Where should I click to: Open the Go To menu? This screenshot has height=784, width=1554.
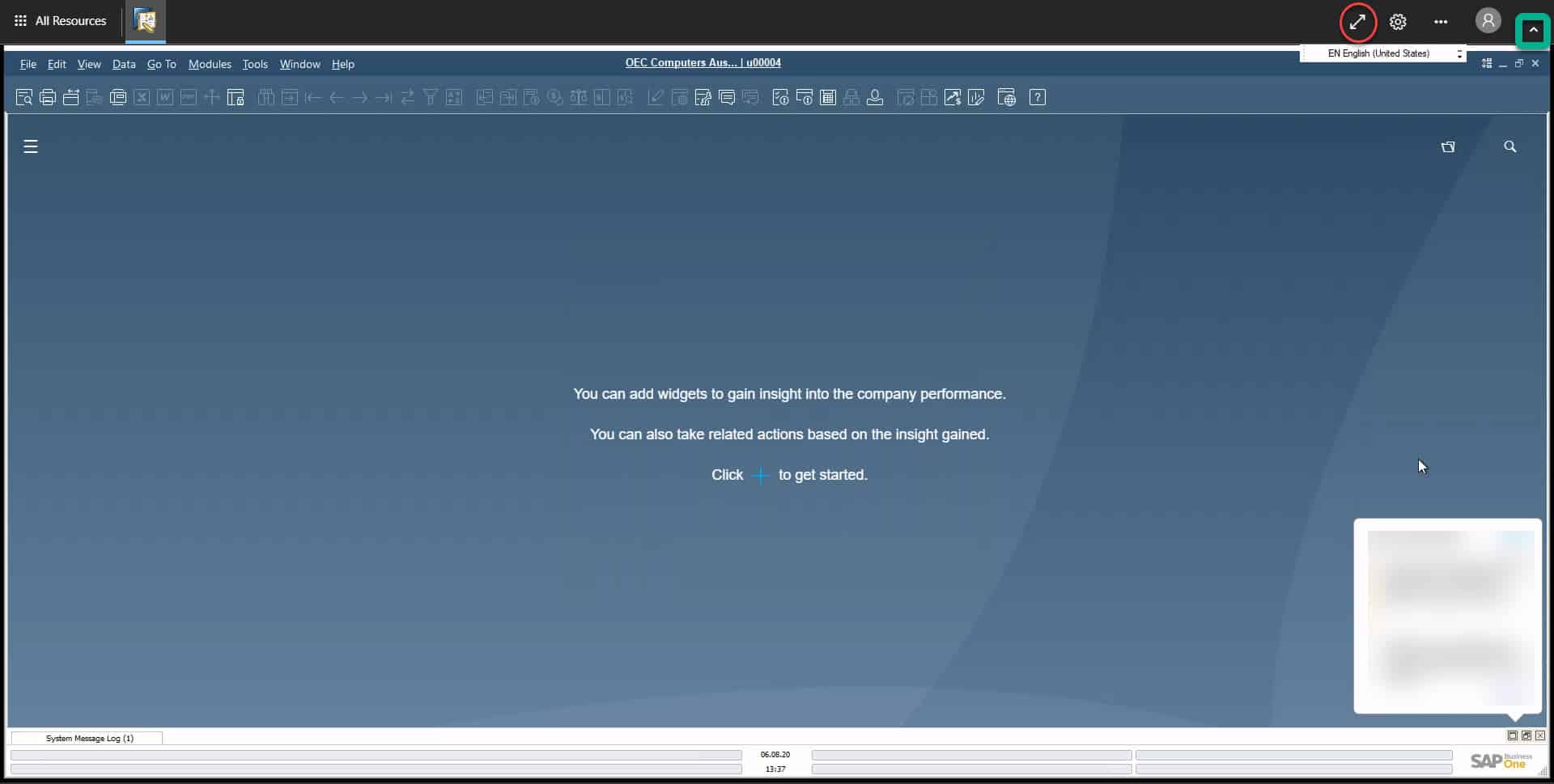point(161,64)
